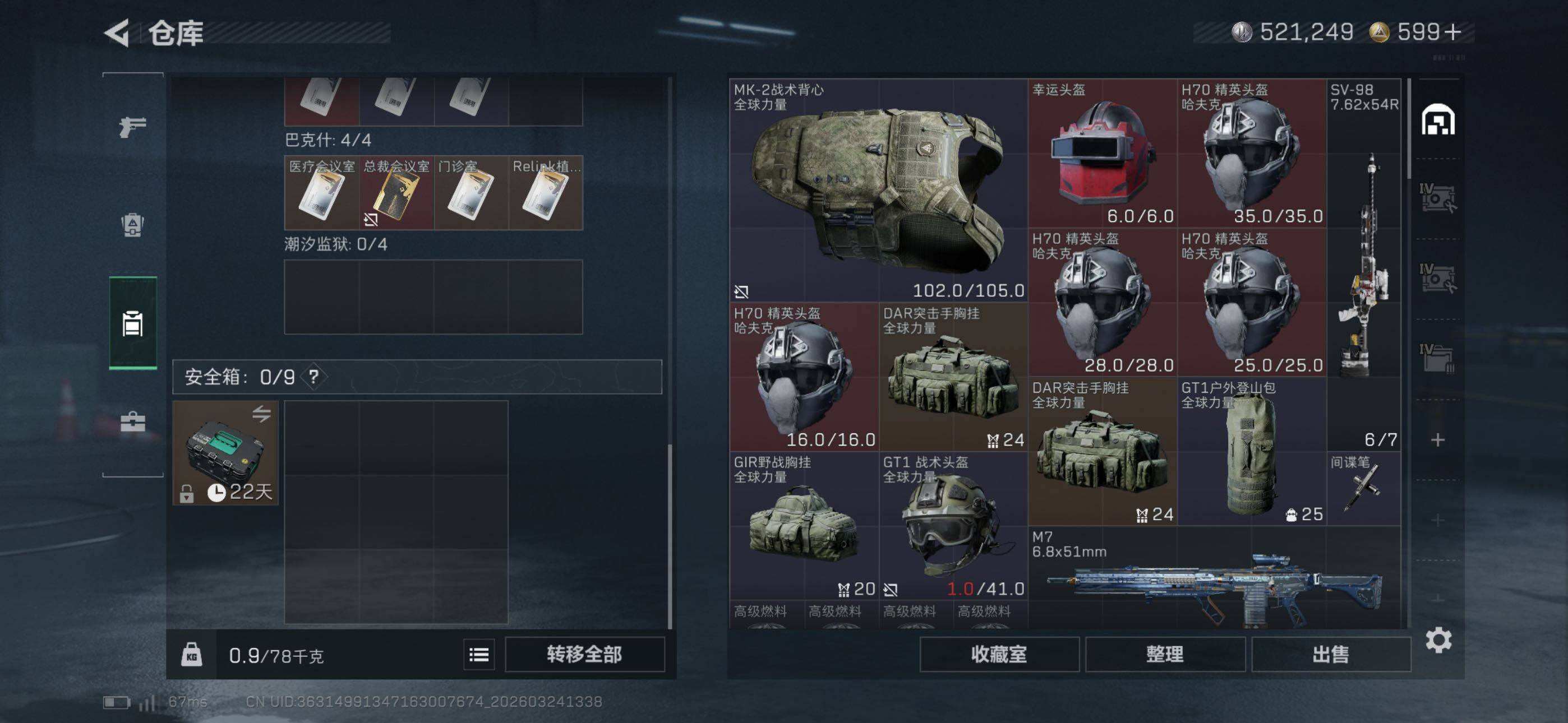Add a new storage box with plus
The width and height of the screenshot is (1568, 723).
click(1438, 440)
